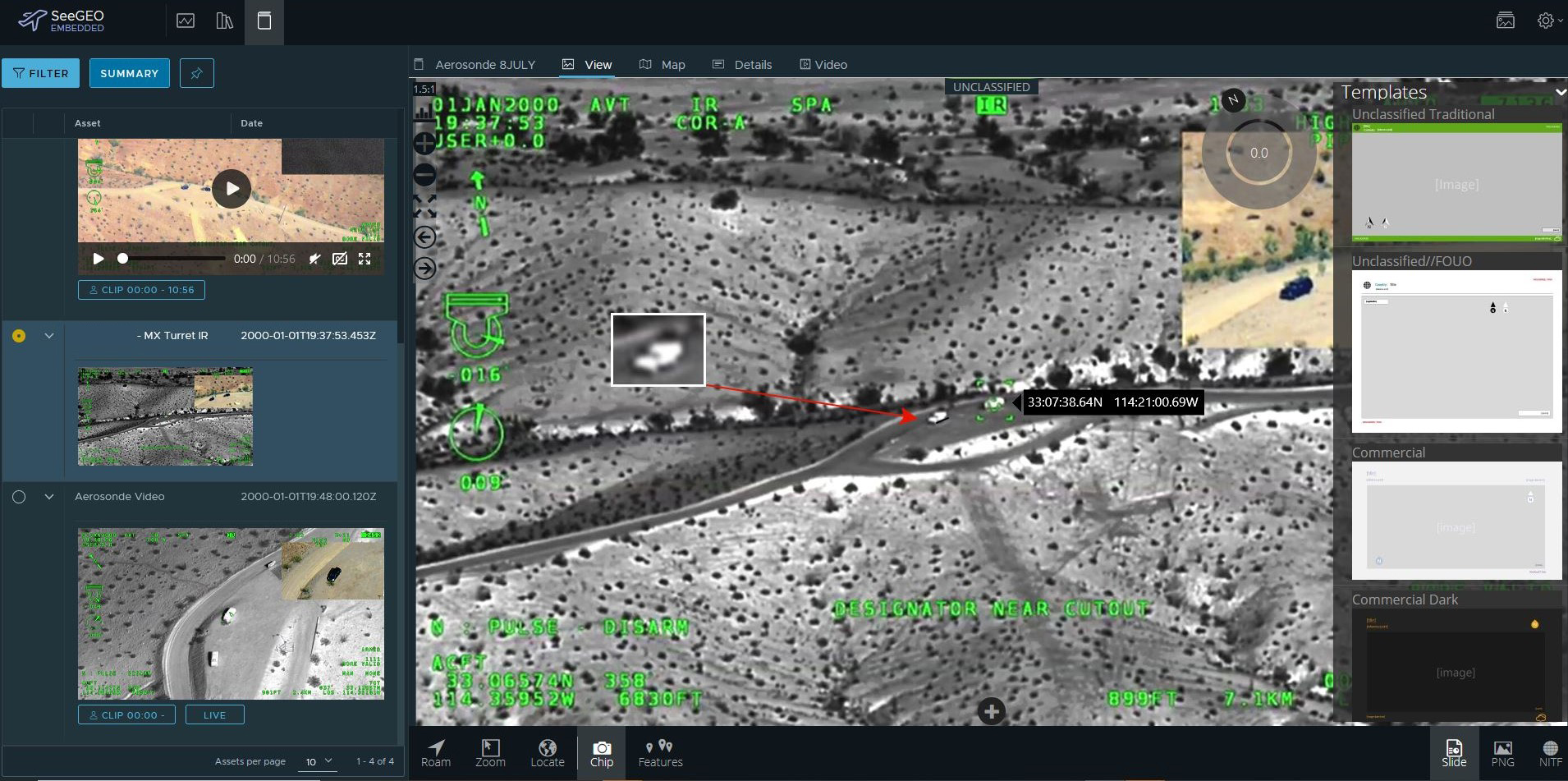The width and height of the screenshot is (1568, 781).
Task: Play the video thumbnail in the asset list
Action: pos(232,188)
